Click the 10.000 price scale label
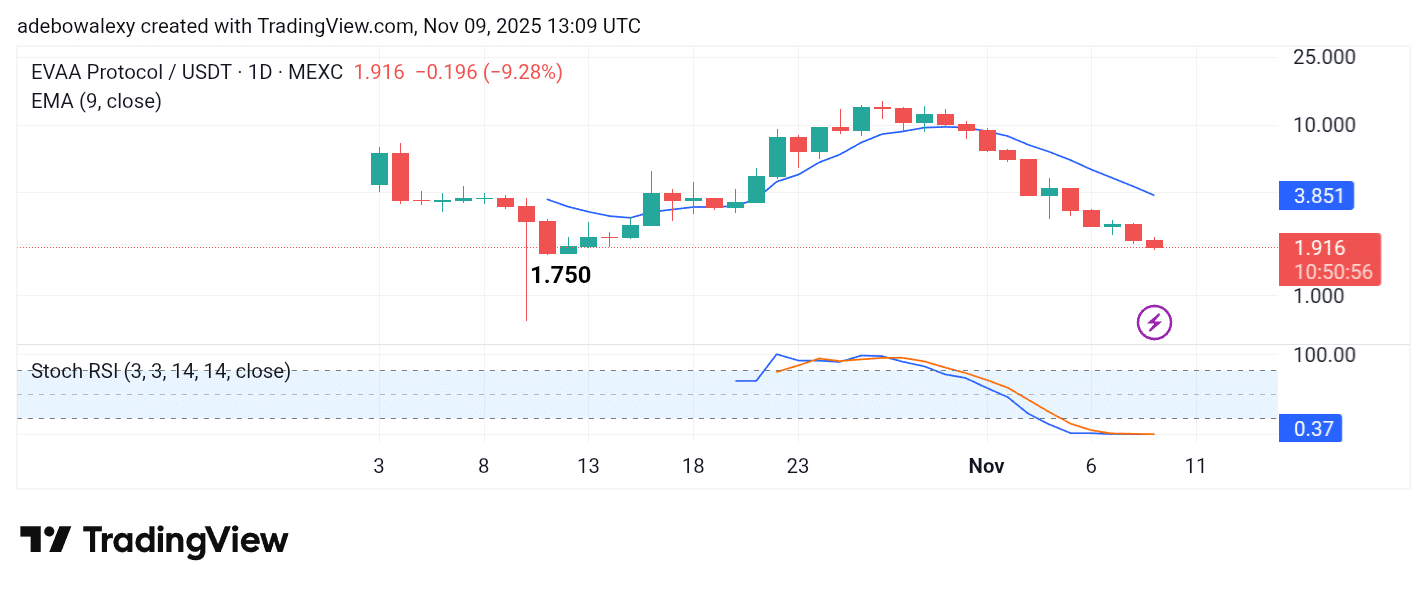Viewport: 1427px width, 591px height. (x=1322, y=125)
